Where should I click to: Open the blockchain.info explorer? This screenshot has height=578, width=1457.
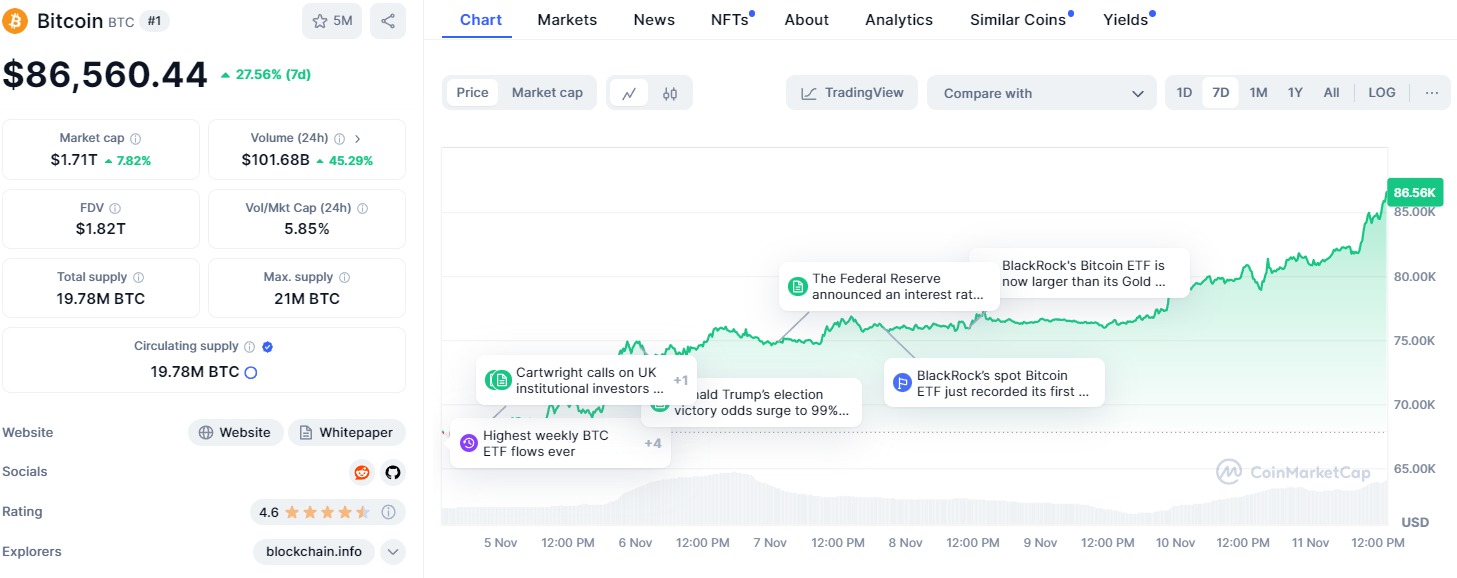314,551
